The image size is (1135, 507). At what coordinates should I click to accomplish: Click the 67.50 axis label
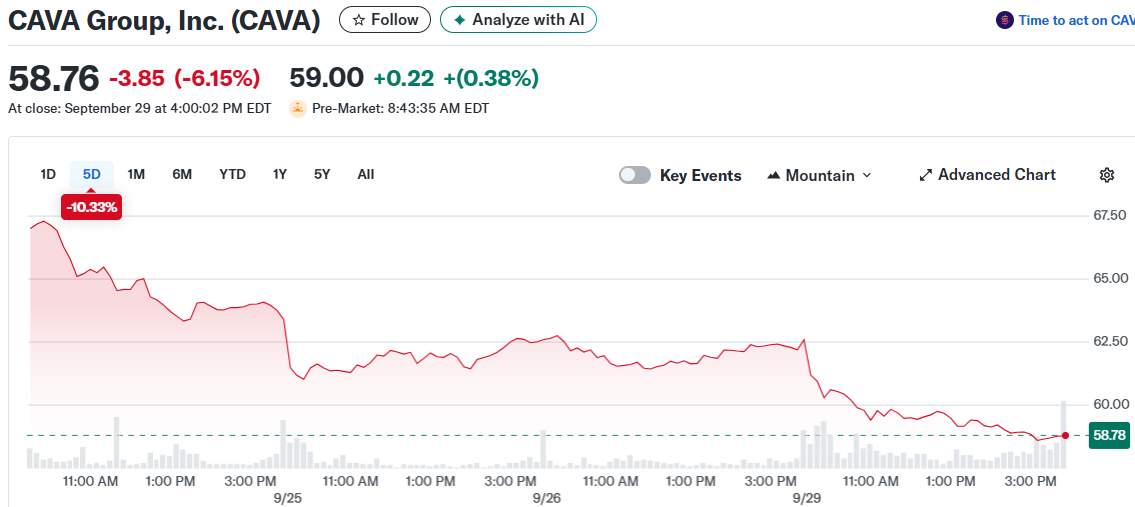click(1108, 215)
